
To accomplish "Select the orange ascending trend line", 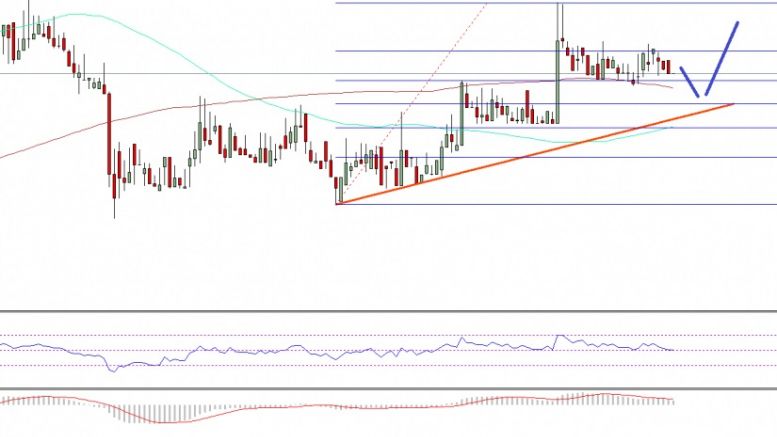I will click(x=535, y=154).
